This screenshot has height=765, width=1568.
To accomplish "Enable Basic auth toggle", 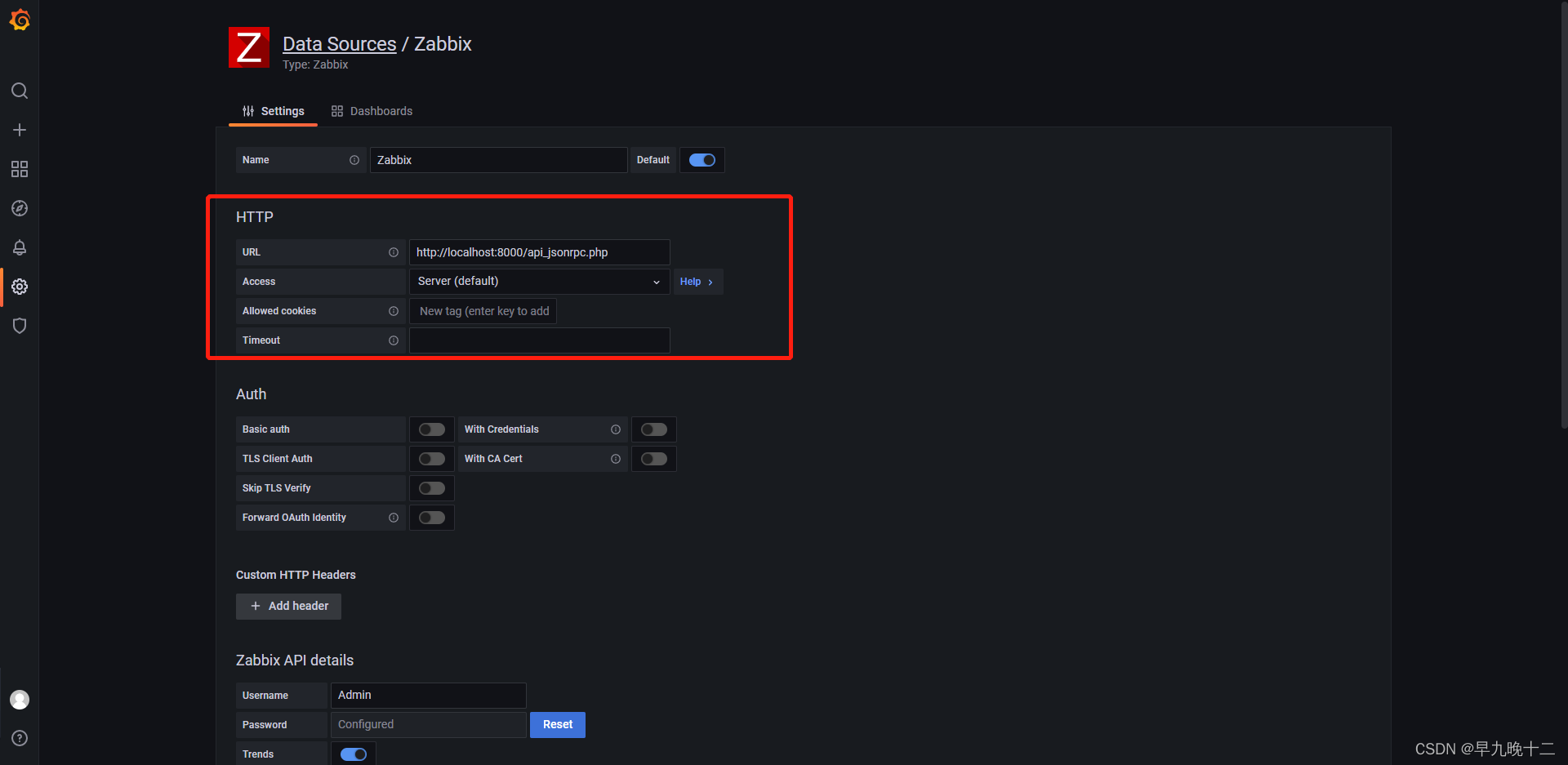I will pos(431,429).
